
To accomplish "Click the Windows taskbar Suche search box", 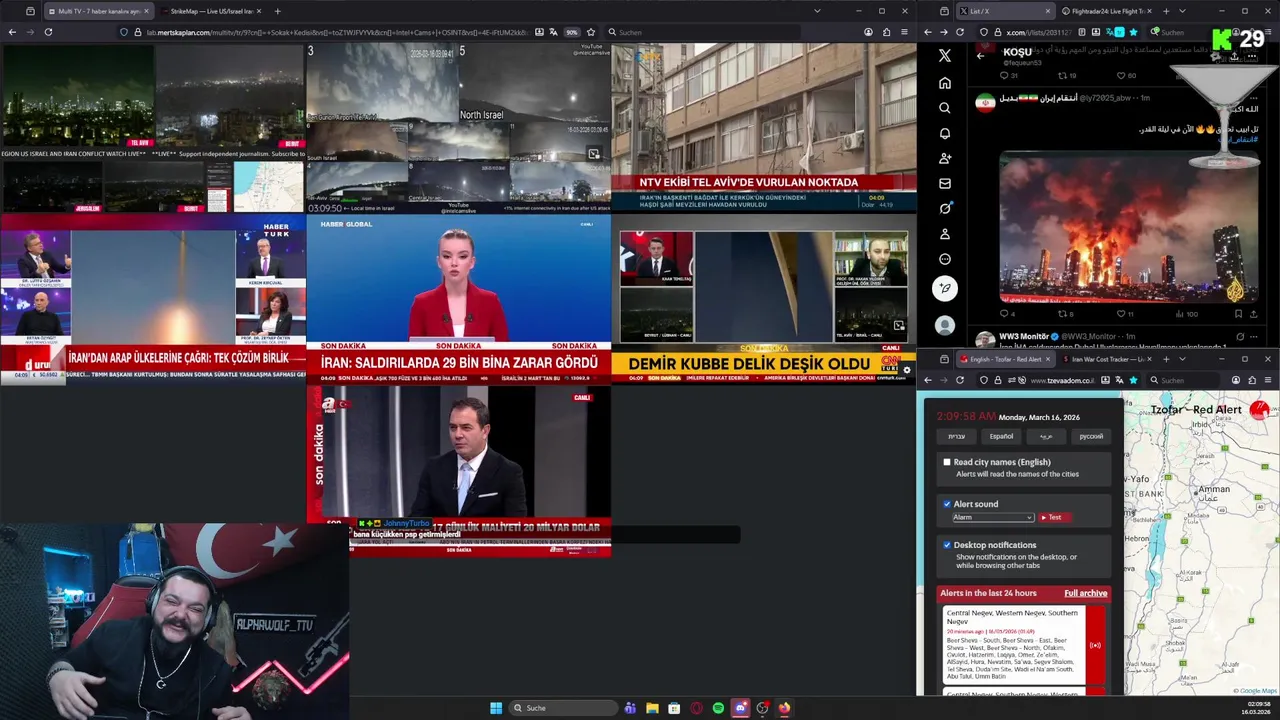I will point(562,708).
